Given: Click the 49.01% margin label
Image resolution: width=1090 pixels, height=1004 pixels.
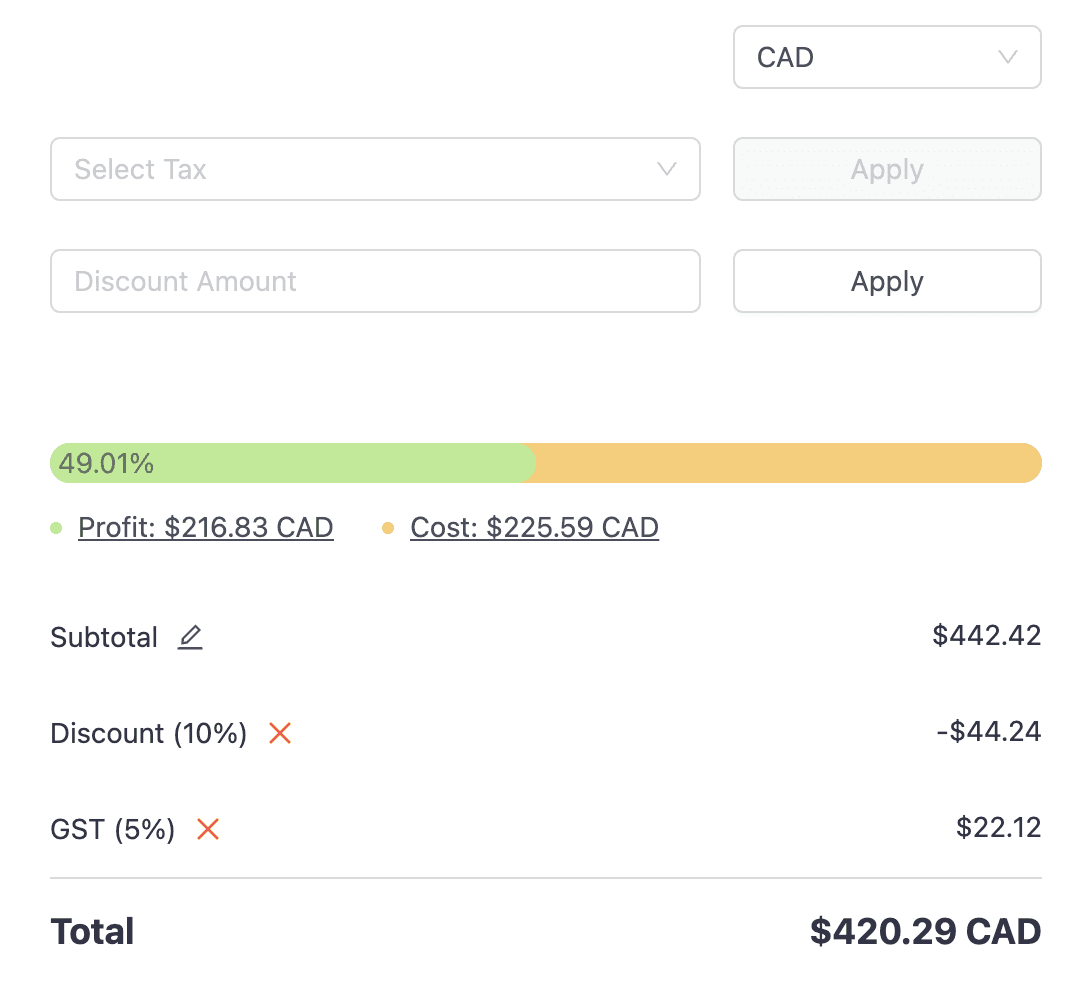Looking at the screenshot, I should (x=106, y=464).
